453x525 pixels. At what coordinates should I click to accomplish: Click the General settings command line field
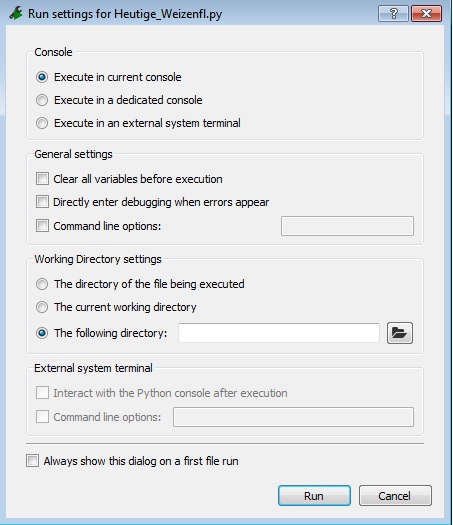[x=347, y=226]
